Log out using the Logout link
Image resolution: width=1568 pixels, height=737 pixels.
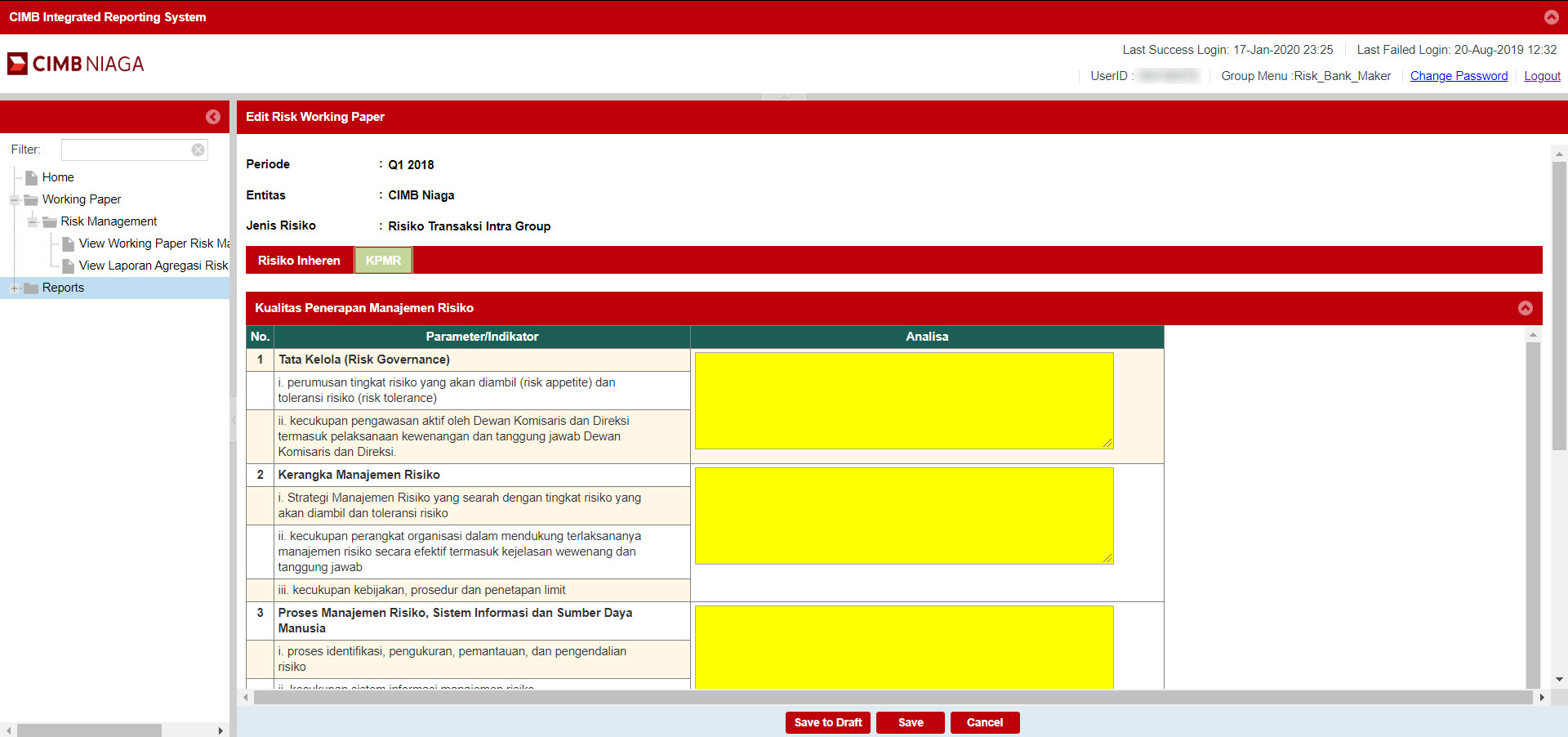(1542, 76)
